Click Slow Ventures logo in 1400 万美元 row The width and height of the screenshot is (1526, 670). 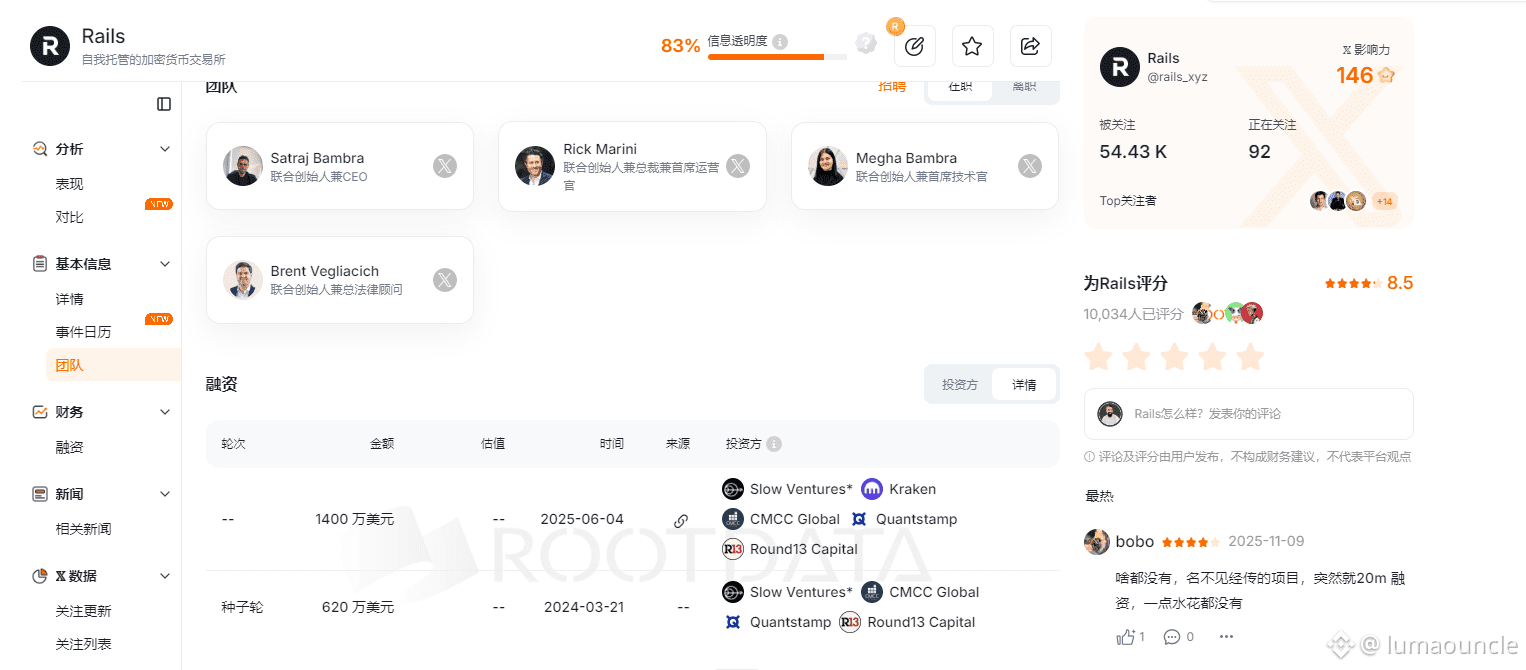pos(733,489)
